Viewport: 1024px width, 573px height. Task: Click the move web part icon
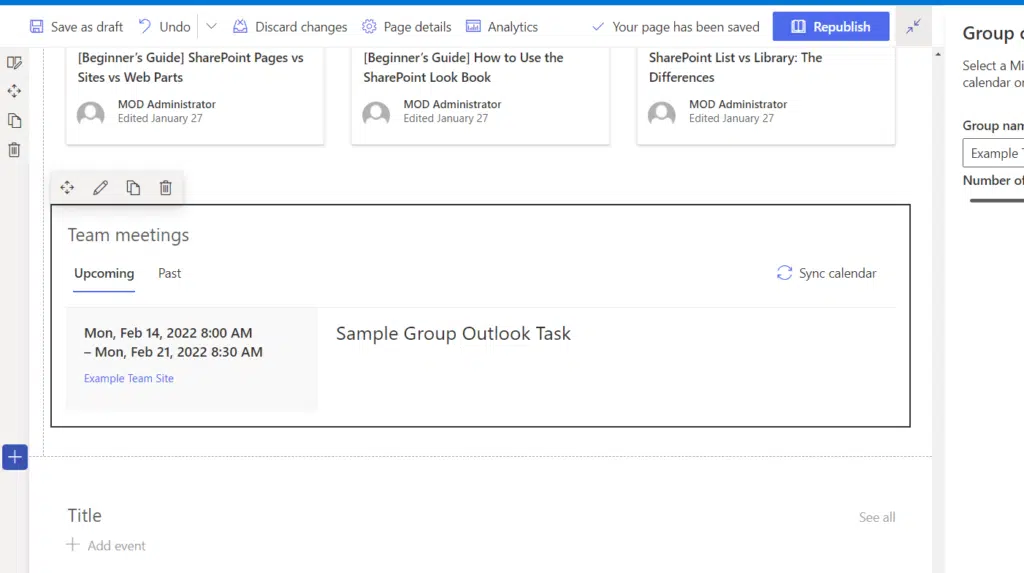click(67, 188)
